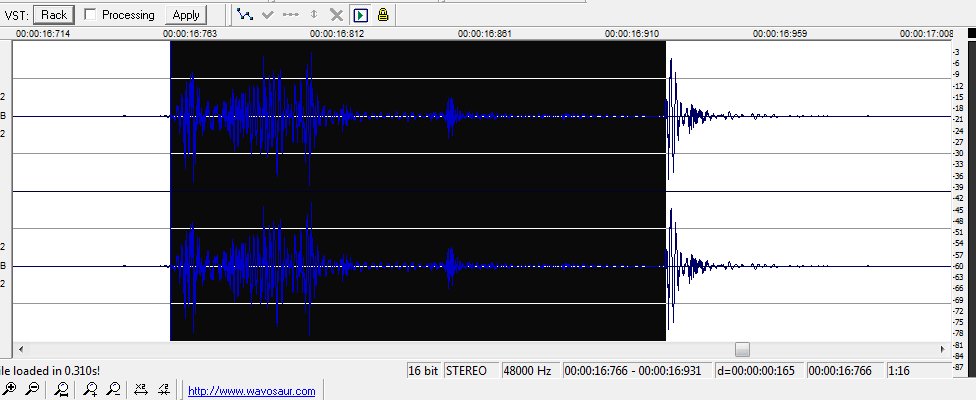This screenshot has width=976, height=400.
Task: Click the 00:00:16:812 ruler time mark
Action: 337,34
